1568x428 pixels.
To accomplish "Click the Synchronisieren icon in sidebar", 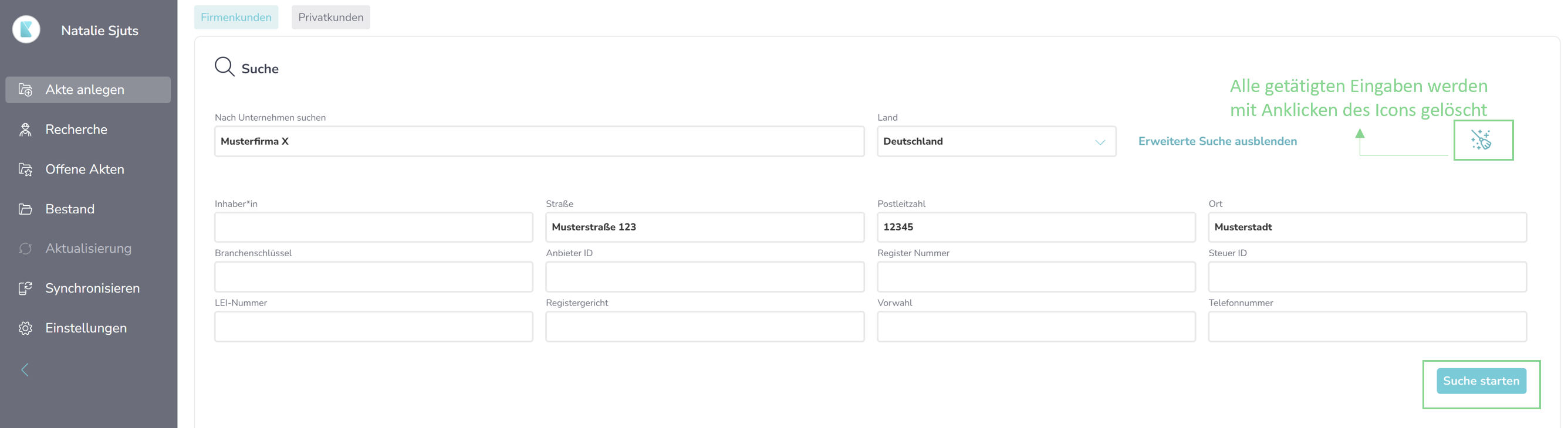I will [25, 288].
